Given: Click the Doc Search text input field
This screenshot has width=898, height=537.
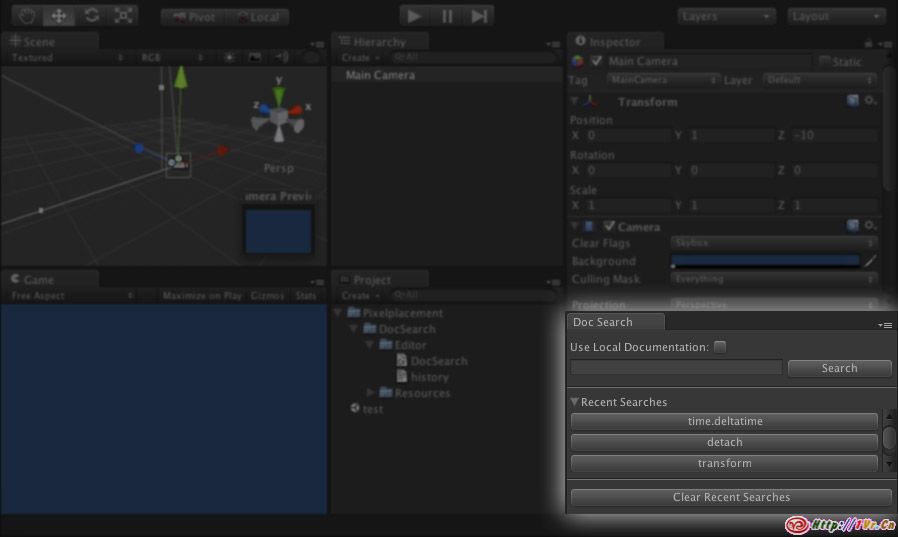Looking at the screenshot, I should [676, 368].
